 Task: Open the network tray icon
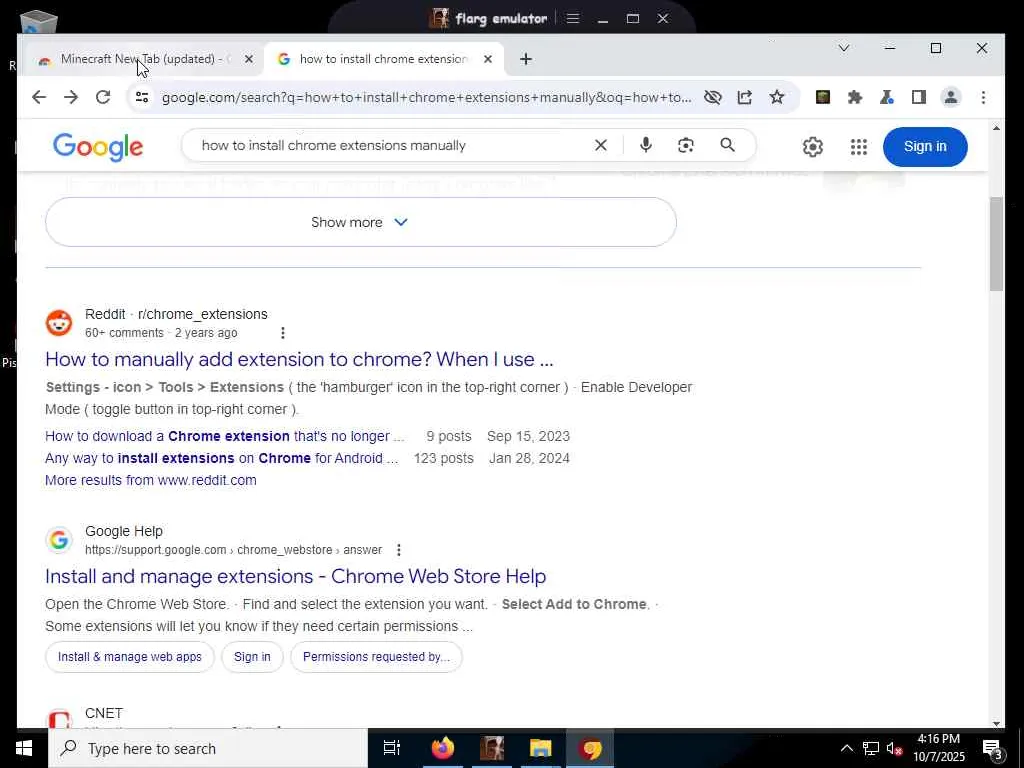click(870, 748)
